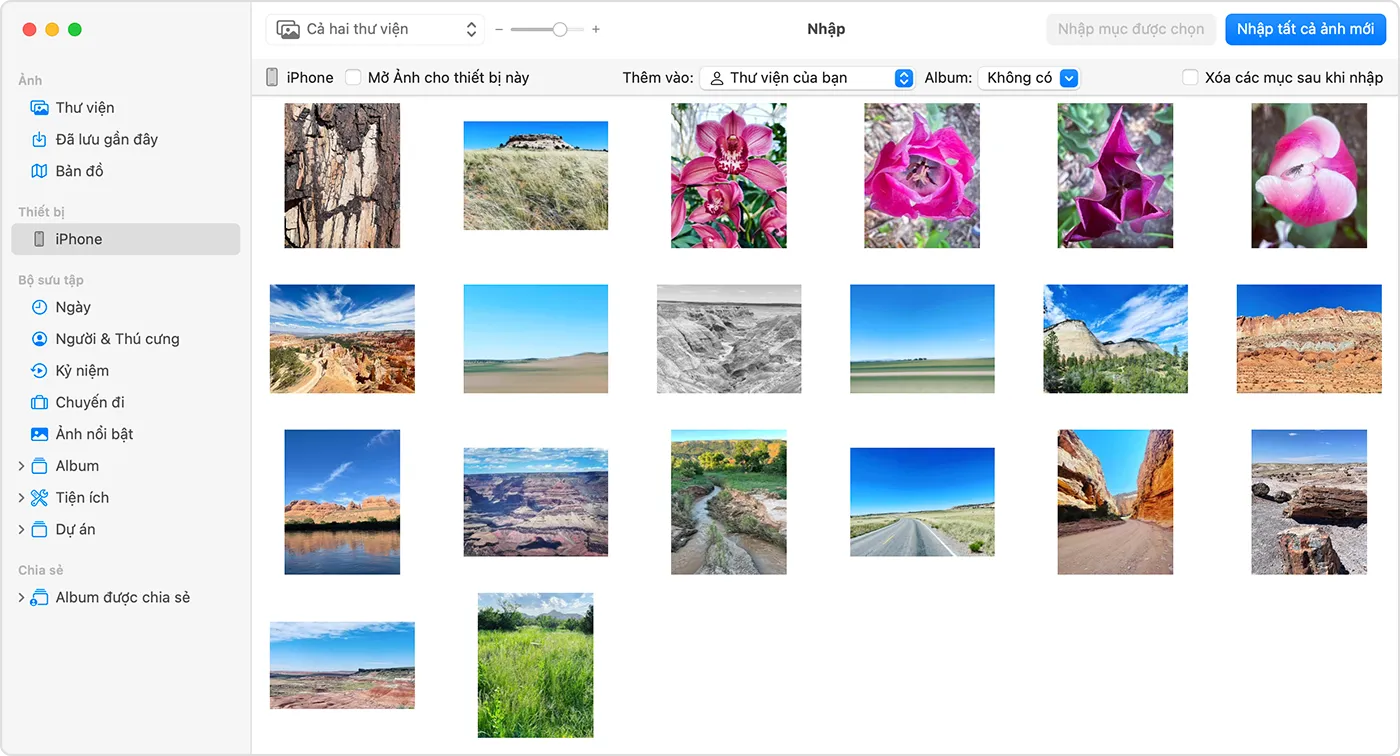Expand the Album section in sidebar

(x=20, y=465)
